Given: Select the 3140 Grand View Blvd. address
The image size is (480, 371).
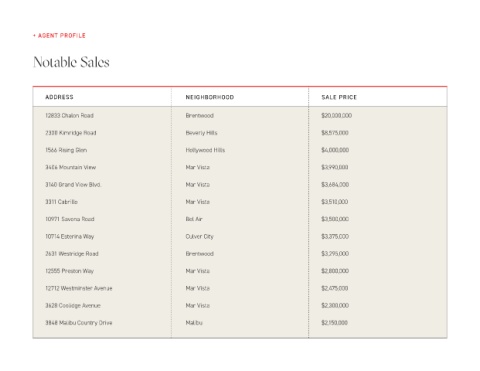Looking at the screenshot, I should [73, 184].
